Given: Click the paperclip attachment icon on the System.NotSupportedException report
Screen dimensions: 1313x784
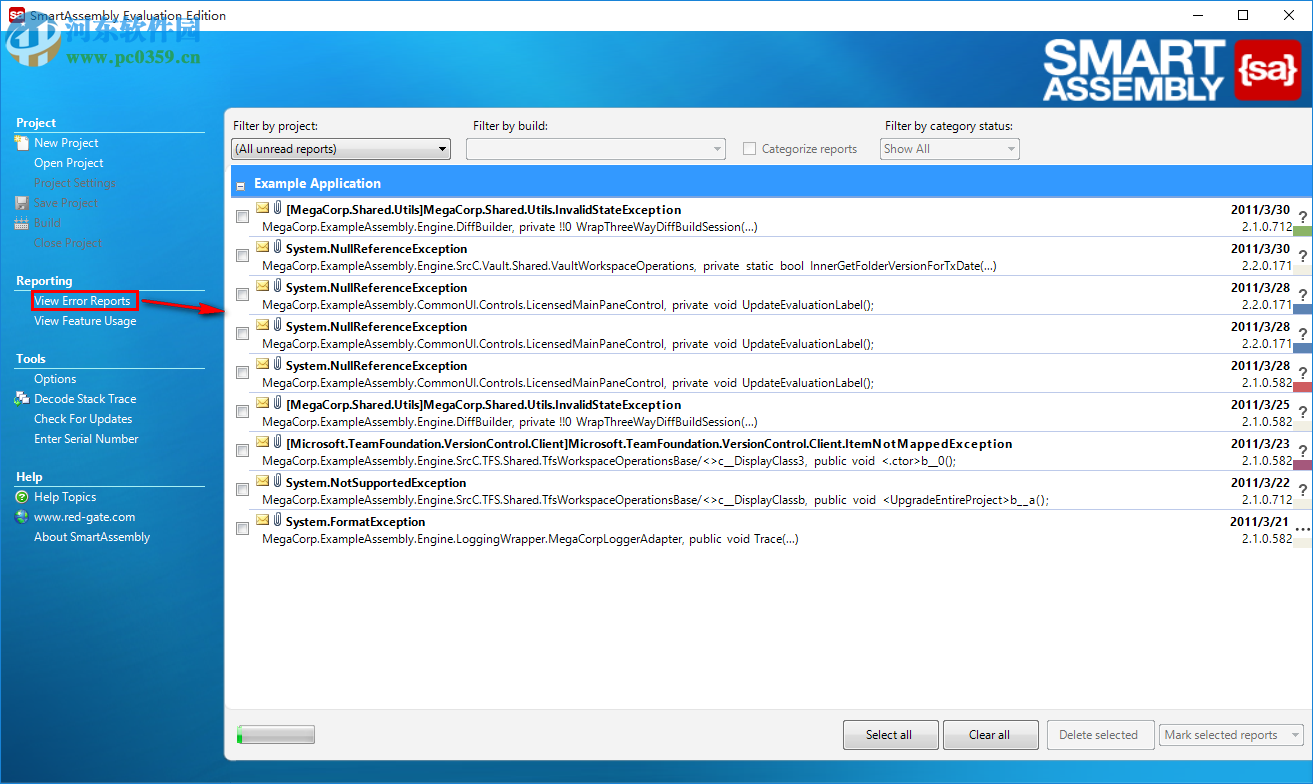Looking at the screenshot, I should coord(277,480).
